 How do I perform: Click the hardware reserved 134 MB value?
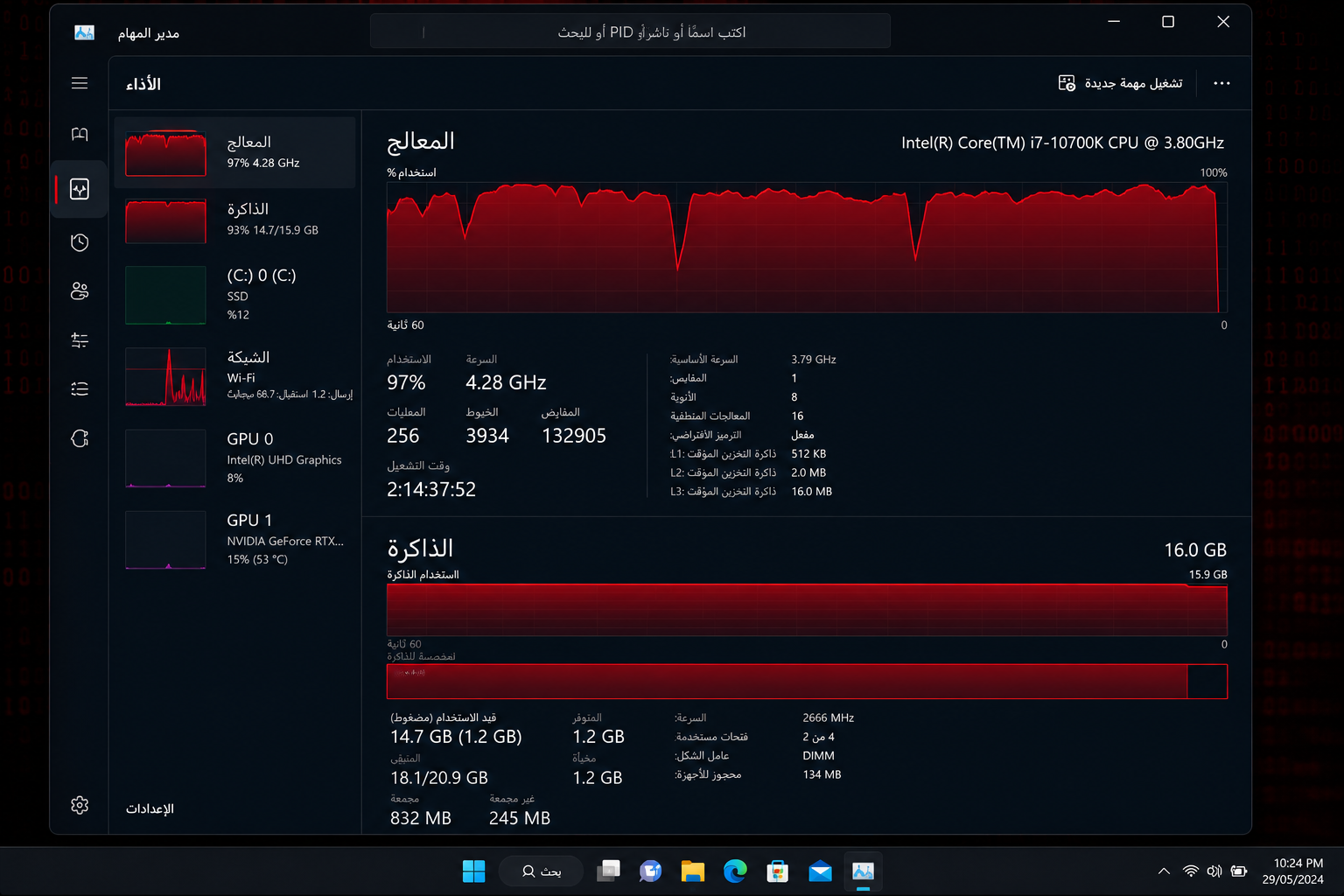822,774
